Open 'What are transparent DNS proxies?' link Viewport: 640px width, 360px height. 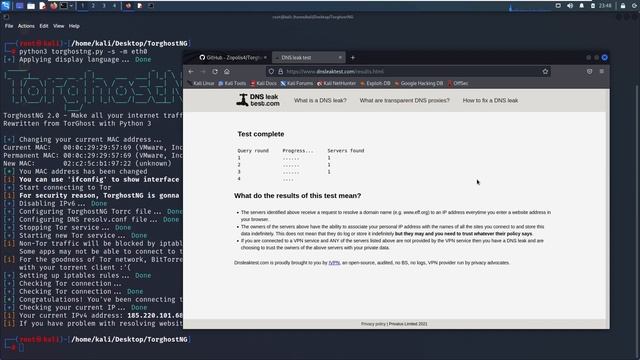(x=404, y=100)
